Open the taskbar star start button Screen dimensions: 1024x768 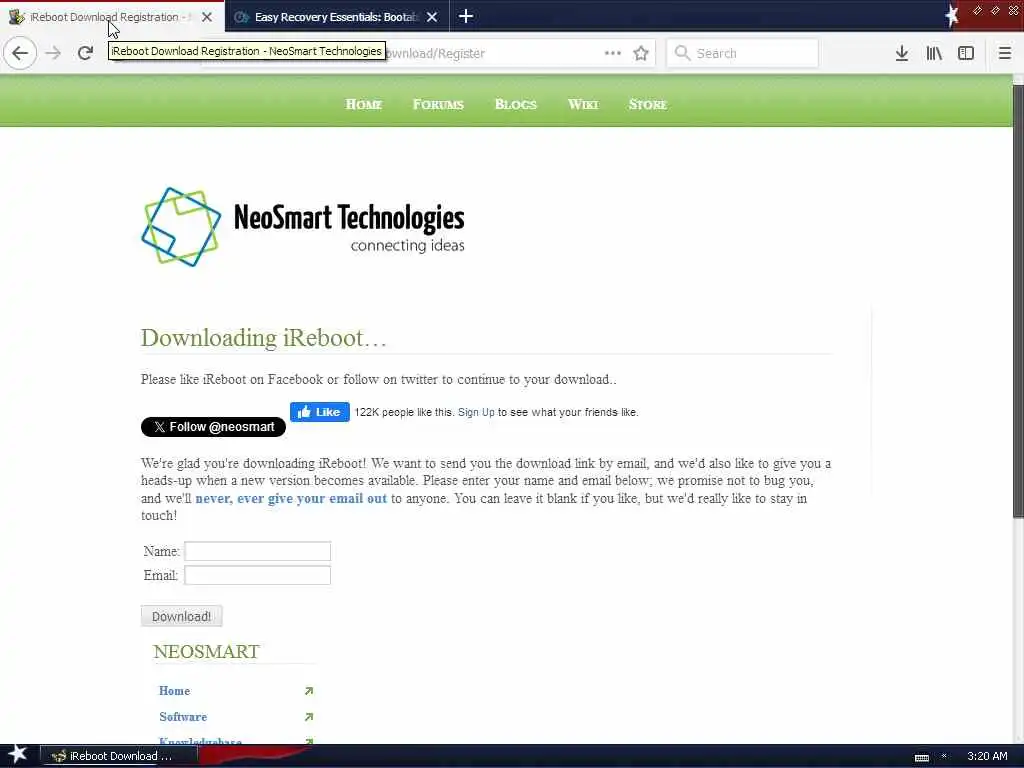[18, 755]
